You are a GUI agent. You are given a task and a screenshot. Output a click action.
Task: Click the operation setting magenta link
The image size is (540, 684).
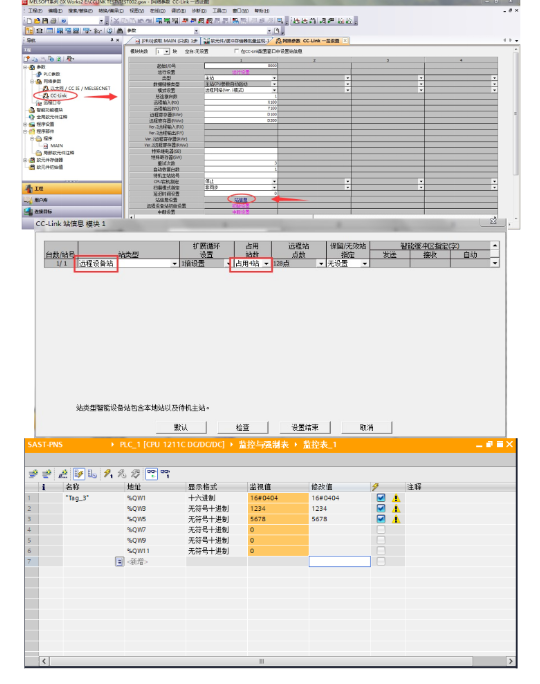(241, 72)
